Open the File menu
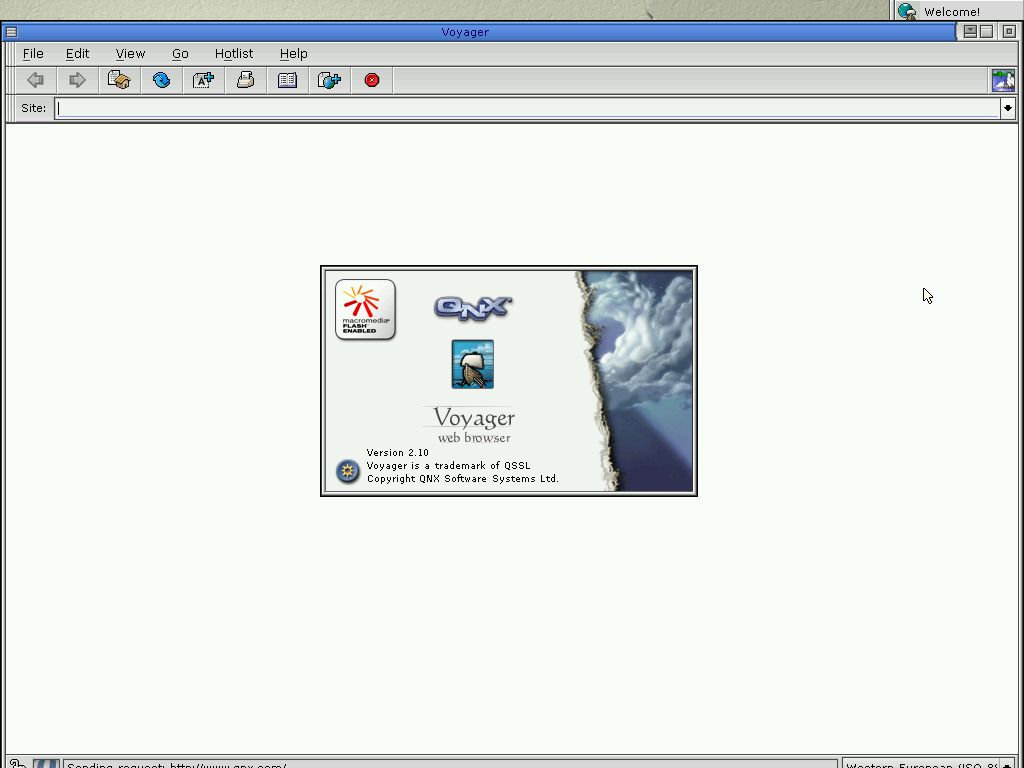This screenshot has width=1024, height=768. pyautogui.click(x=33, y=54)
